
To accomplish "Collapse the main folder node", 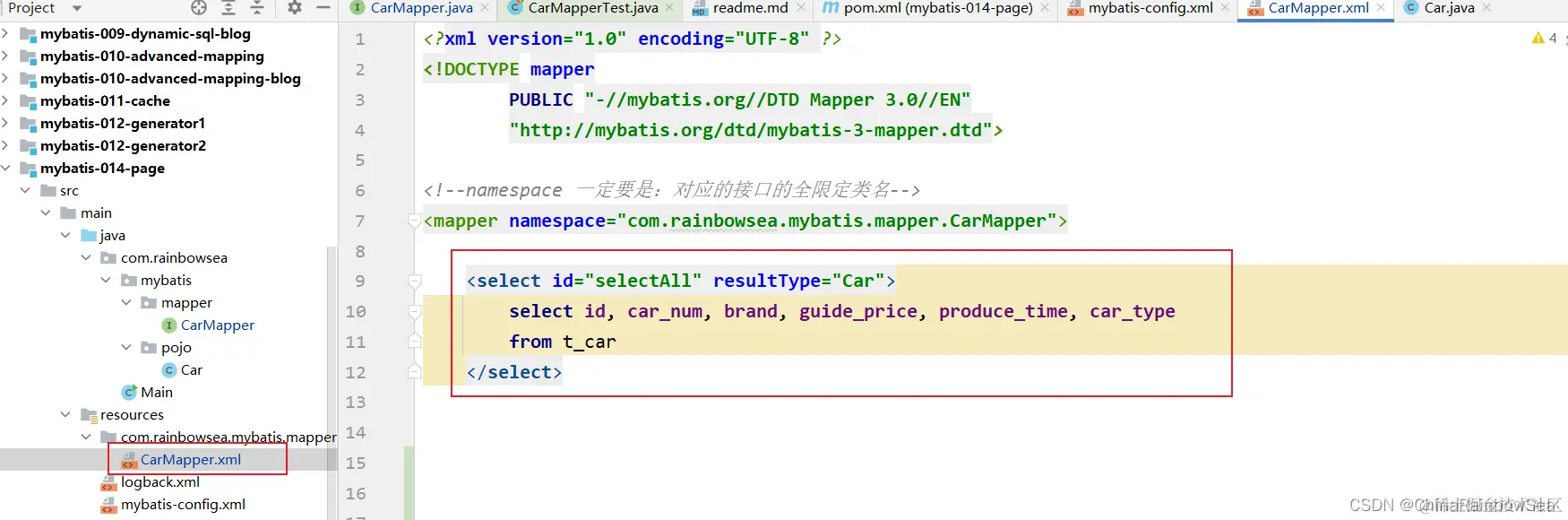I will point(46,213).
